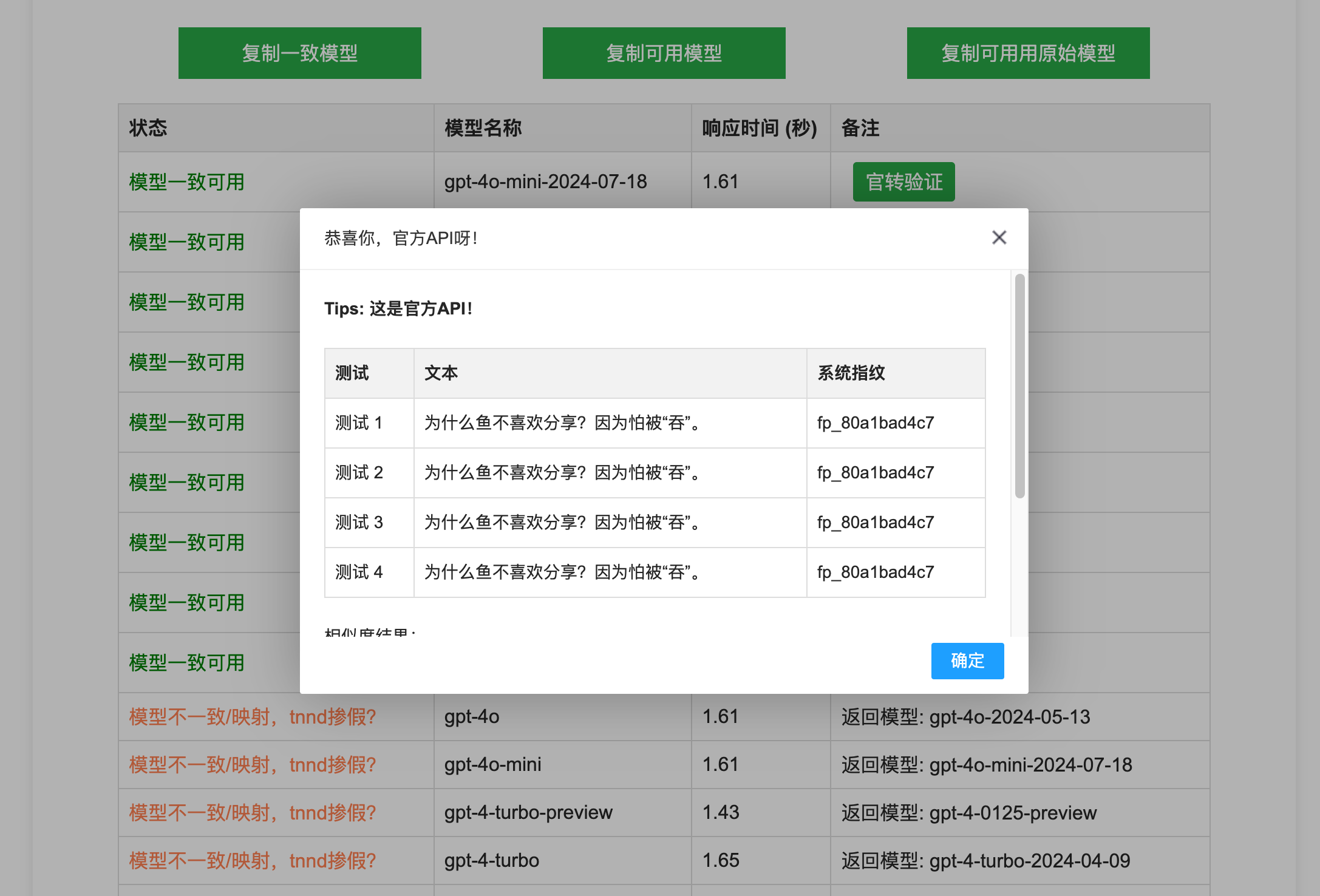Click the gpt-4-turbo-preview model name cell
Viewport: 1320px width, 896px height.
[x=562, y=813]
